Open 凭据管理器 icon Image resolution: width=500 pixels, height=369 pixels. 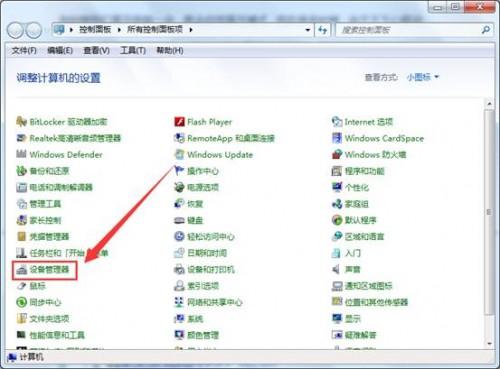coord(21,236)
